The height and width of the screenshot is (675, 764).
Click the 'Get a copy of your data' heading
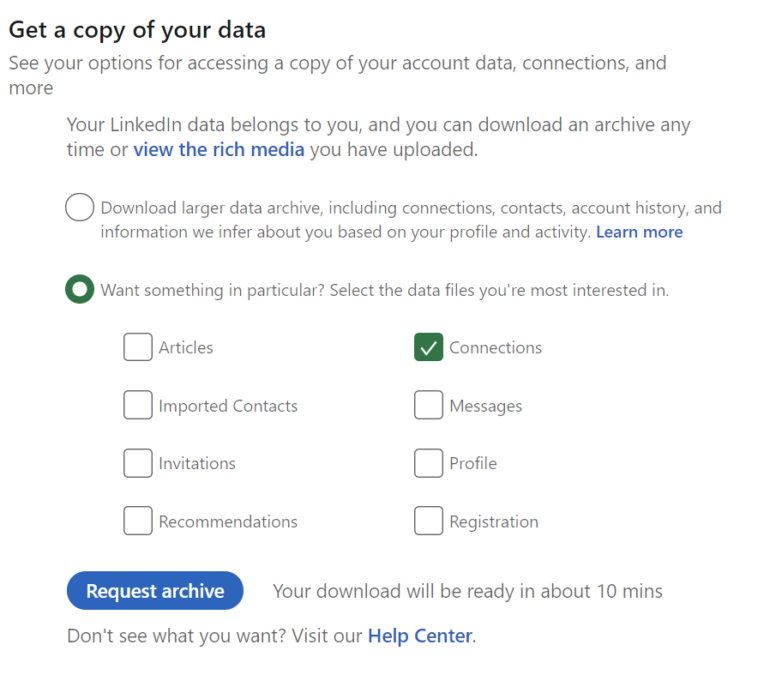click(137, 28)
